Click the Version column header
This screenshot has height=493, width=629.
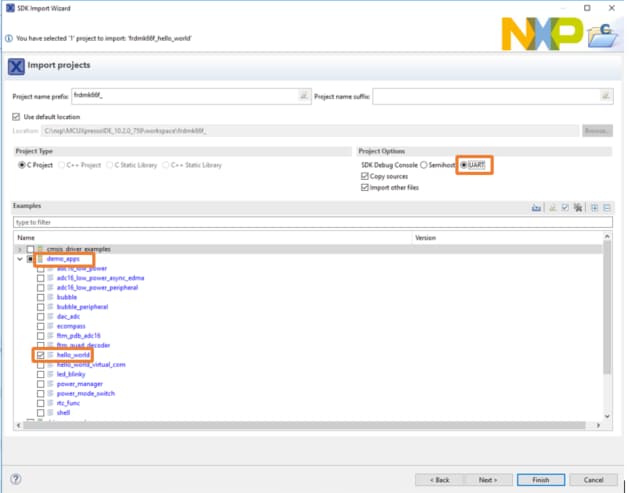pos(426,238)
